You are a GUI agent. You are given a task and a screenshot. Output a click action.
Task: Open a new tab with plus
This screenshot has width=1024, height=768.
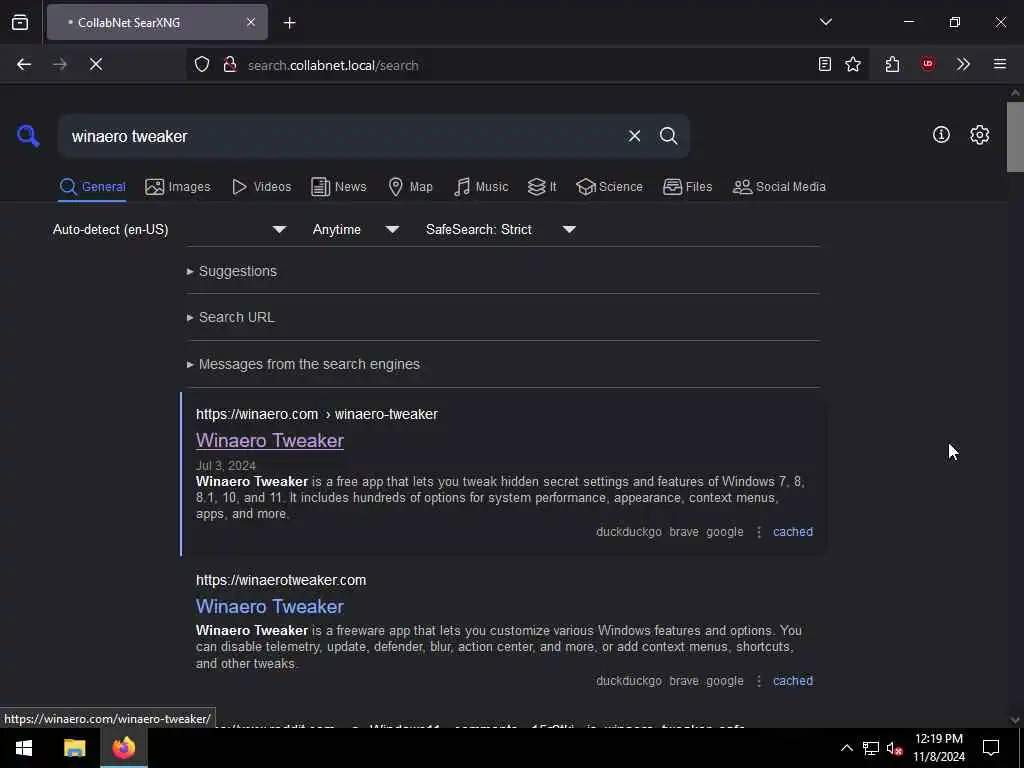coord(289,23)
